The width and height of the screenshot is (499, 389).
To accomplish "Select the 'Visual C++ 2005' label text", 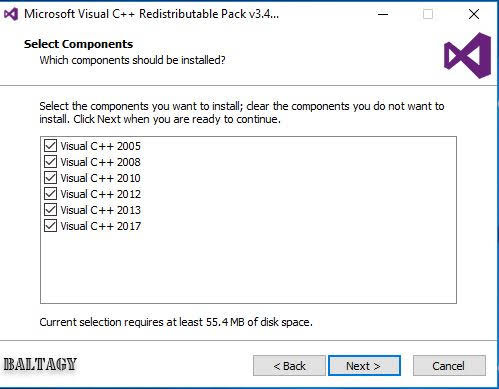I will pyautogui.click(x=100, y=146).
